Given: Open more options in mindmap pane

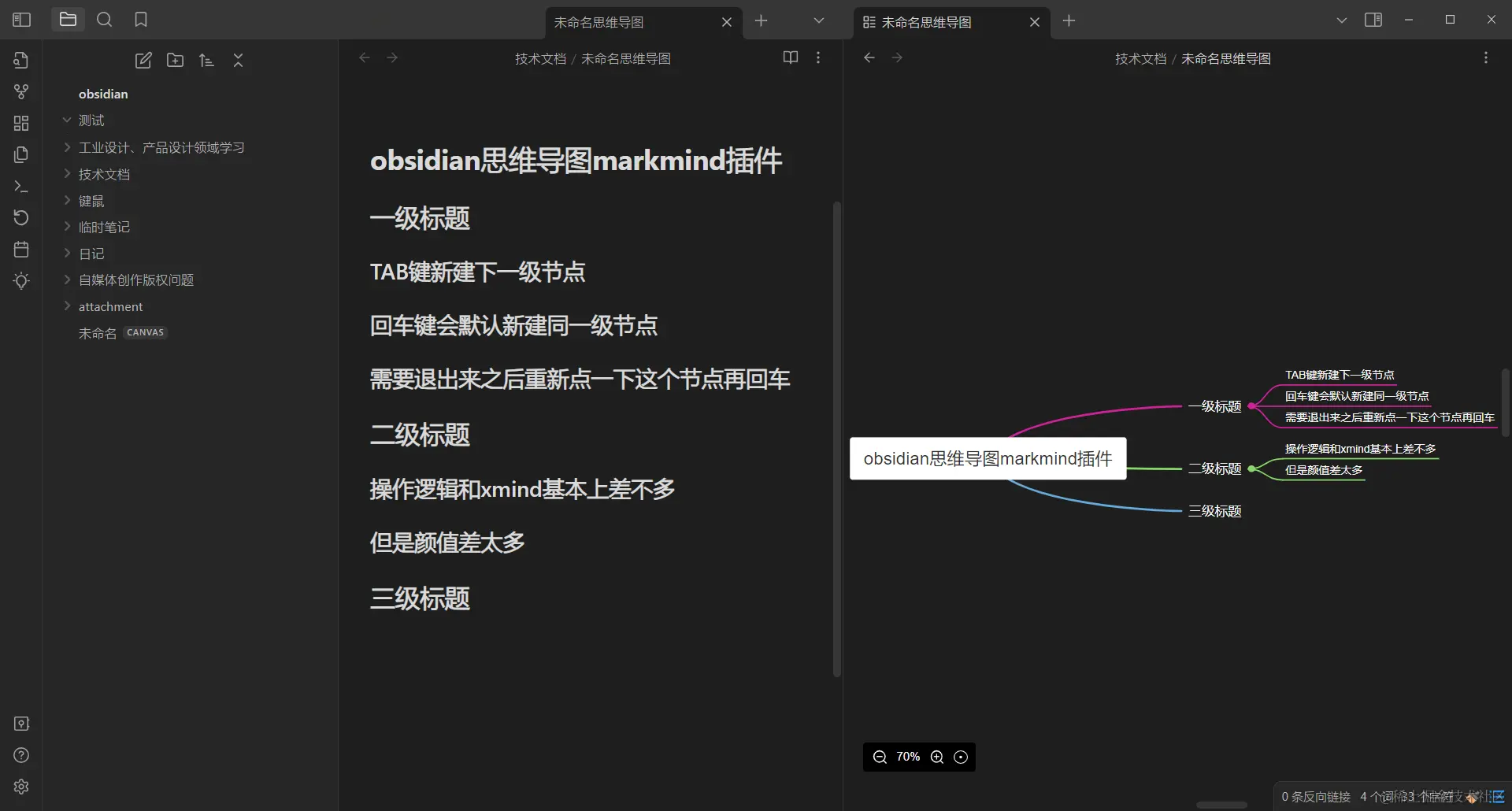Looking at the screenshot, I should [x=1486, y=57].
